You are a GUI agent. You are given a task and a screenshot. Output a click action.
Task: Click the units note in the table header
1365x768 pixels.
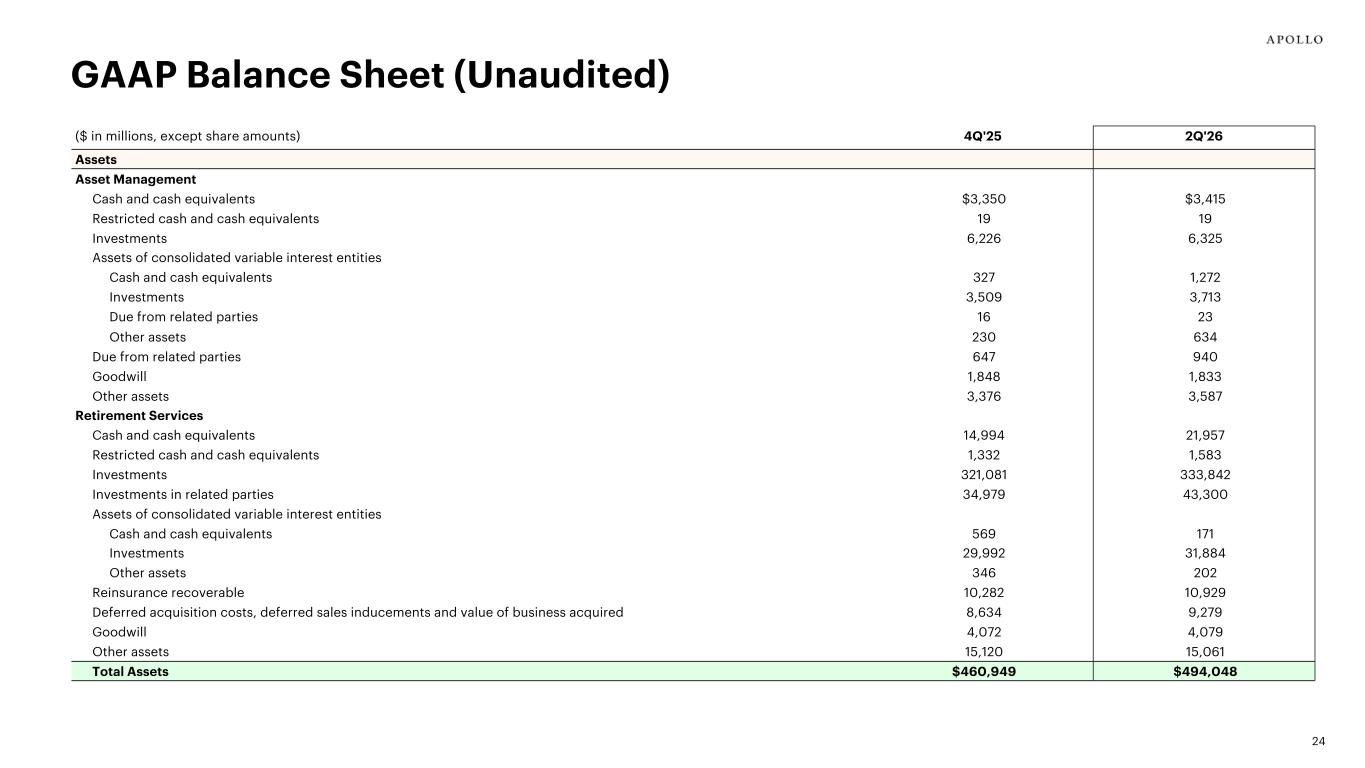point(188,136)
